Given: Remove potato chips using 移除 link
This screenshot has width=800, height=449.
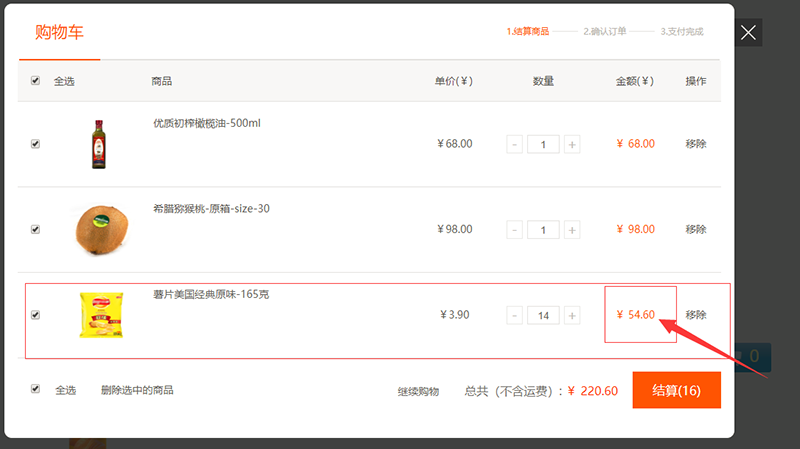Looking at the screenshot, I should pyautogui.click(x=696, y=315).
